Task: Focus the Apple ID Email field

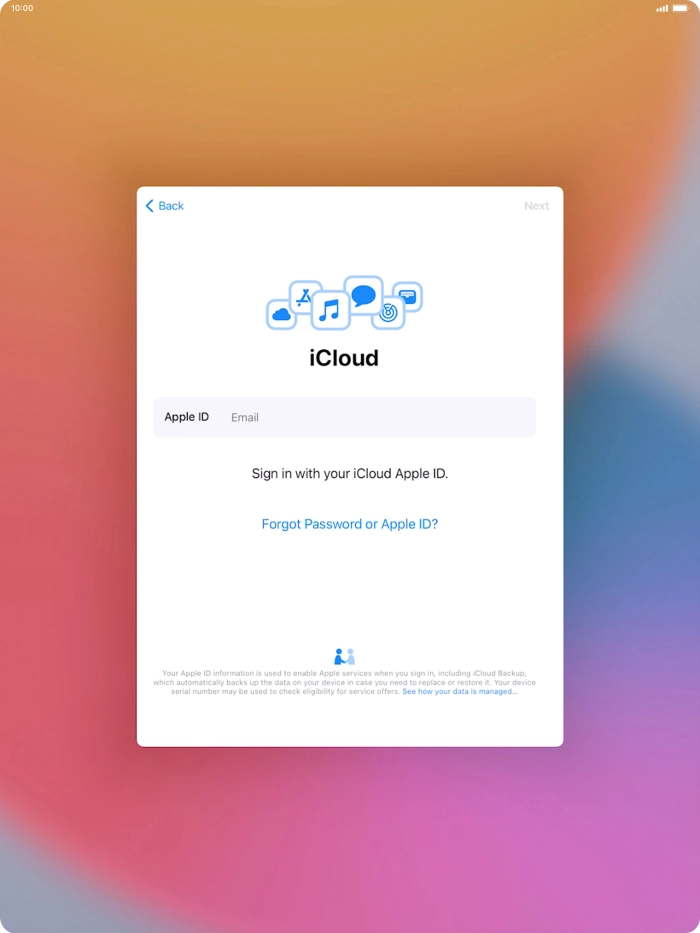Action: pyautogui.click(x=380, y=417)
